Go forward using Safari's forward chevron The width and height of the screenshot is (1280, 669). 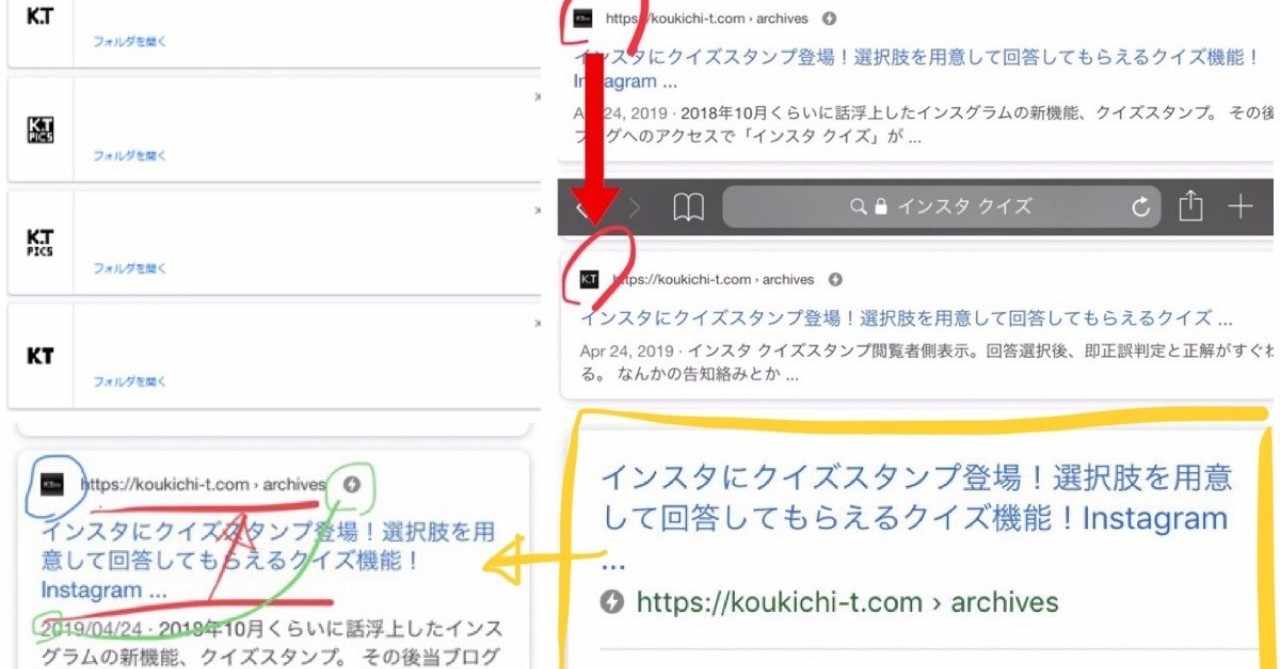click(x=634, y=208)
